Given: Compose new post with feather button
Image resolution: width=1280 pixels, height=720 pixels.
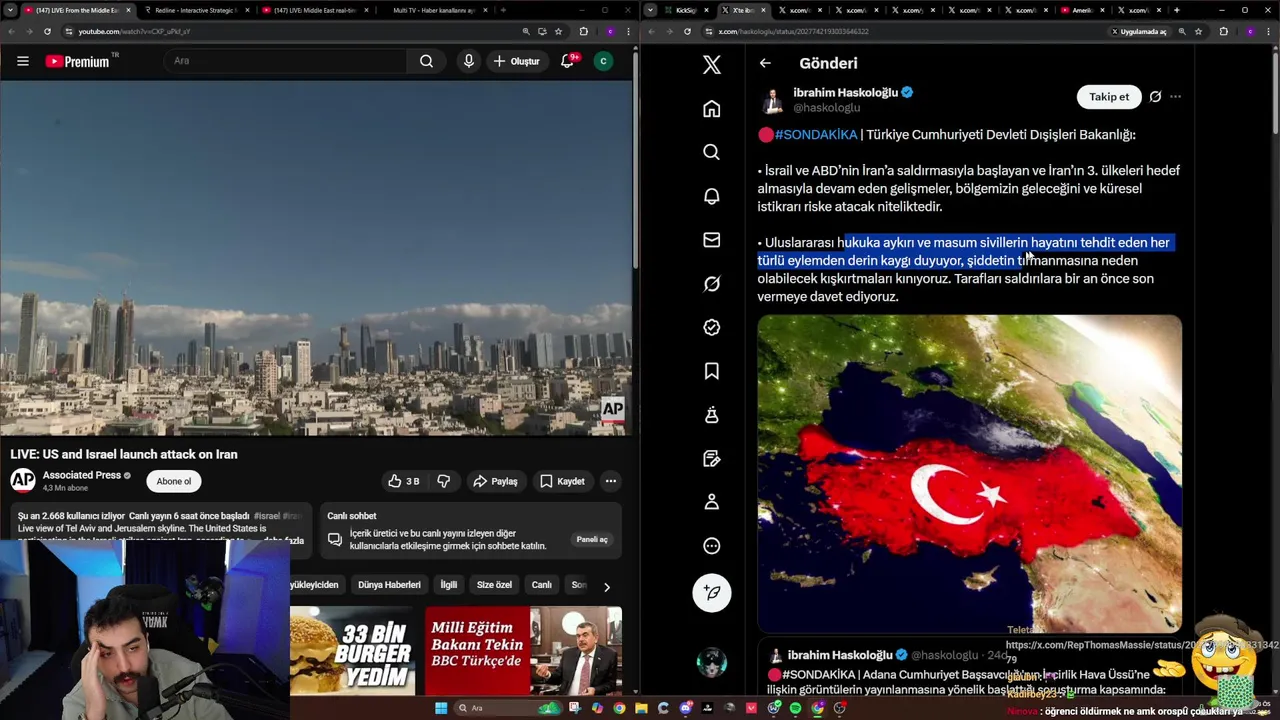Looking at the screenshot, I should (x=711, y=592).
